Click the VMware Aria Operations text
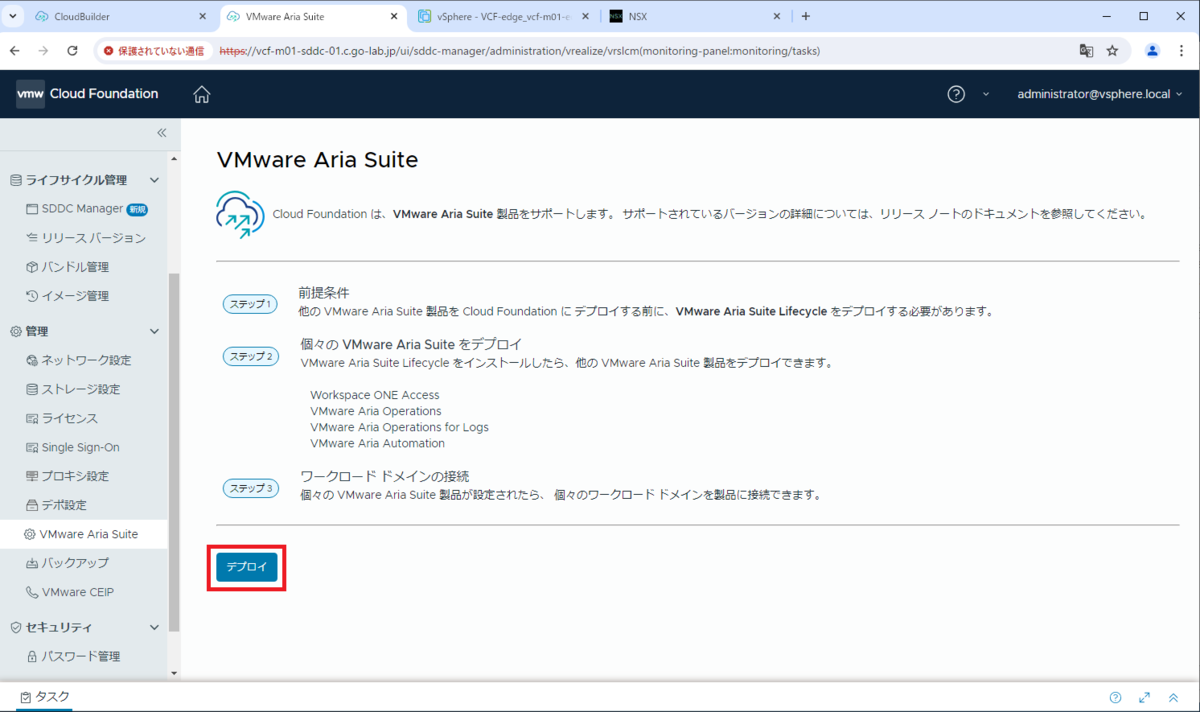The height and width of the screenshot is (712, 1200). [x=376, y=411]
